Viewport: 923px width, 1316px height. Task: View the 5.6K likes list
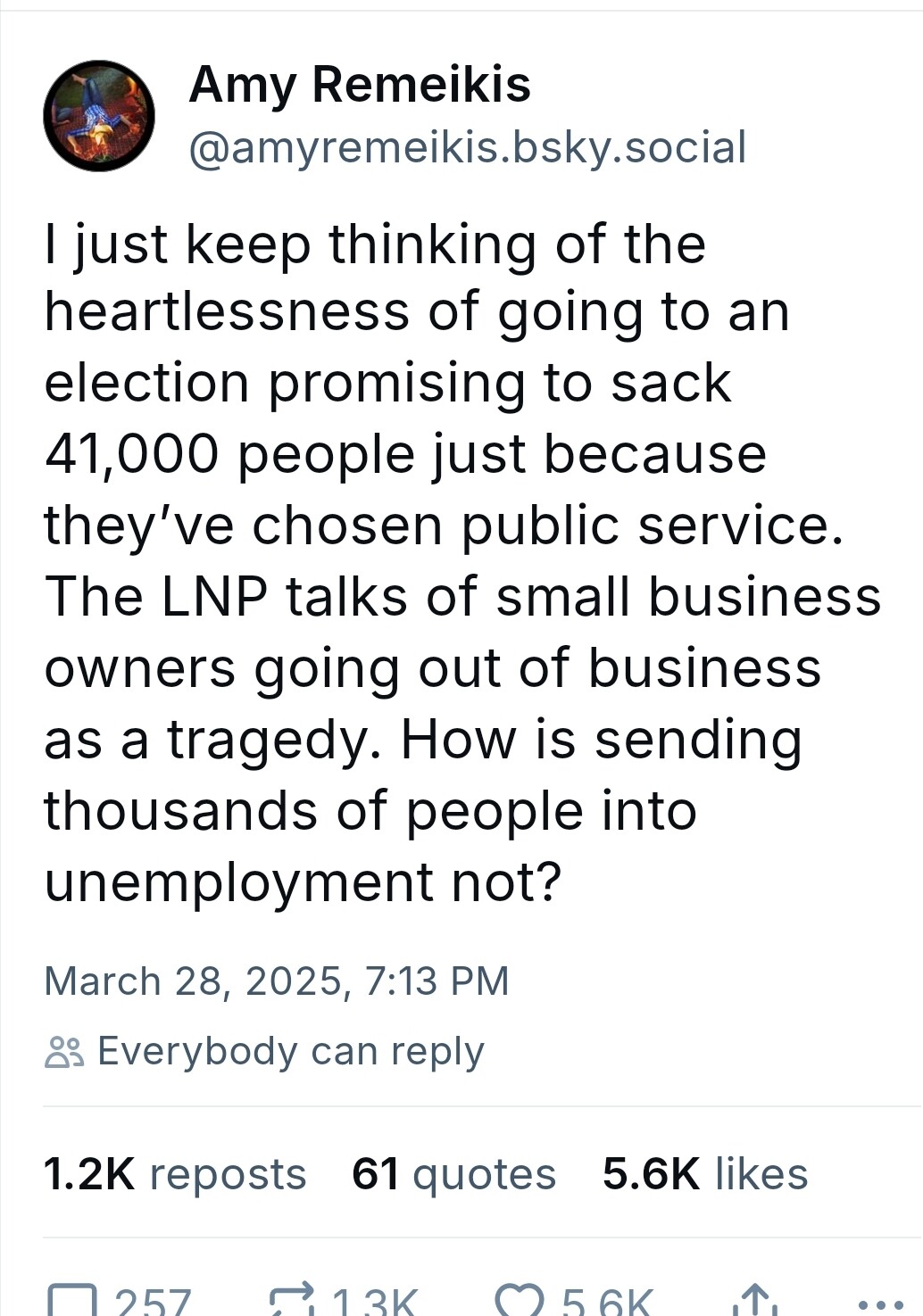705,1174
